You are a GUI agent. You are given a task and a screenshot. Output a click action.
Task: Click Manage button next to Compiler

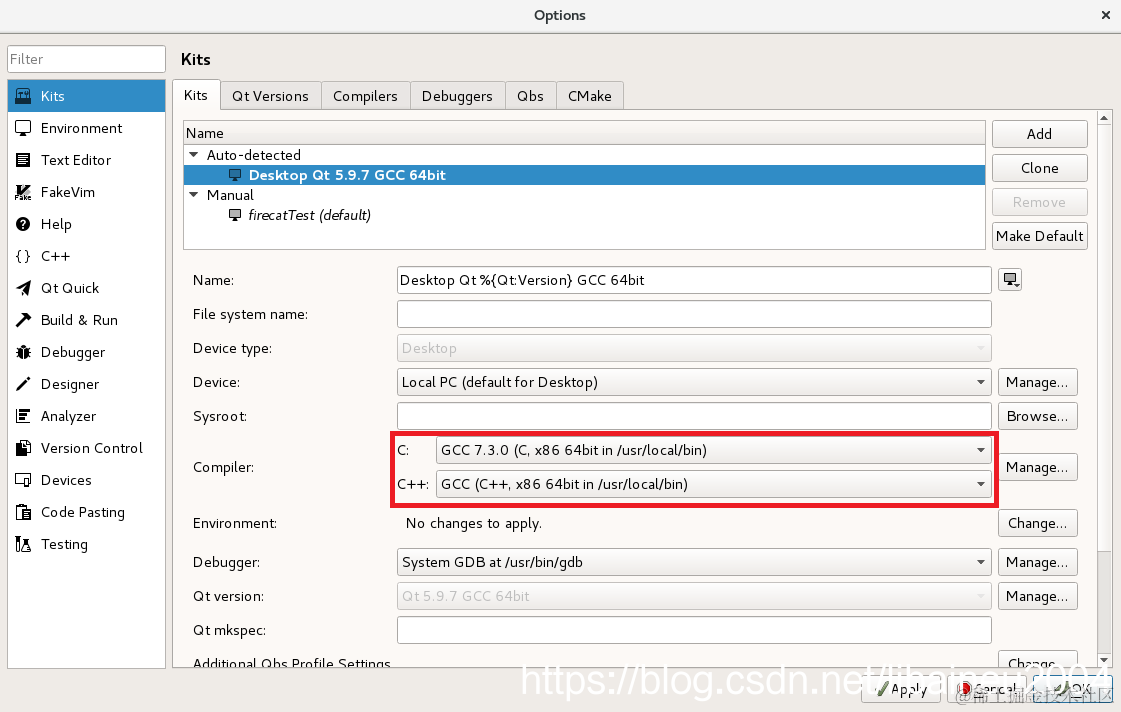tap(1037, 468)
